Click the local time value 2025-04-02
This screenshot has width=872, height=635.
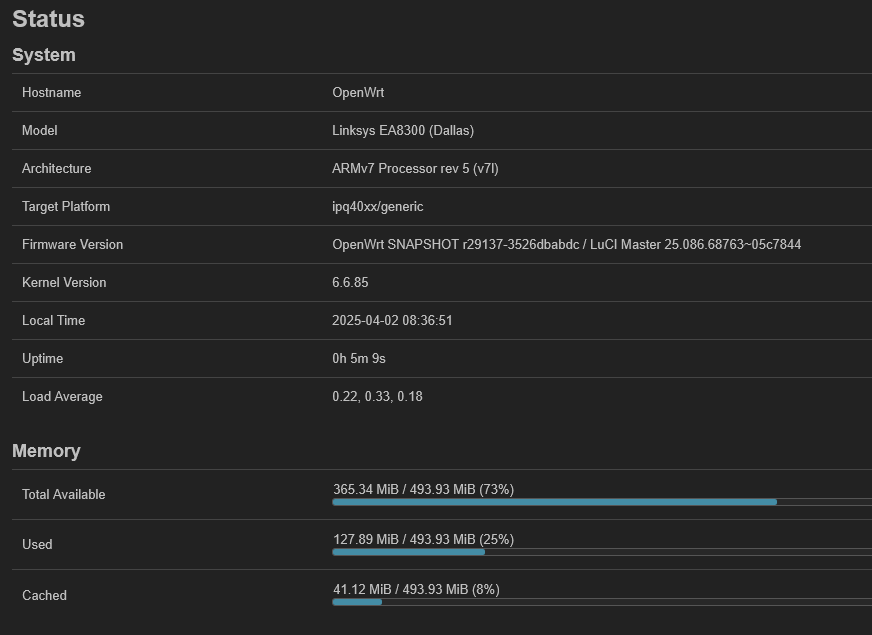[393, 320]
